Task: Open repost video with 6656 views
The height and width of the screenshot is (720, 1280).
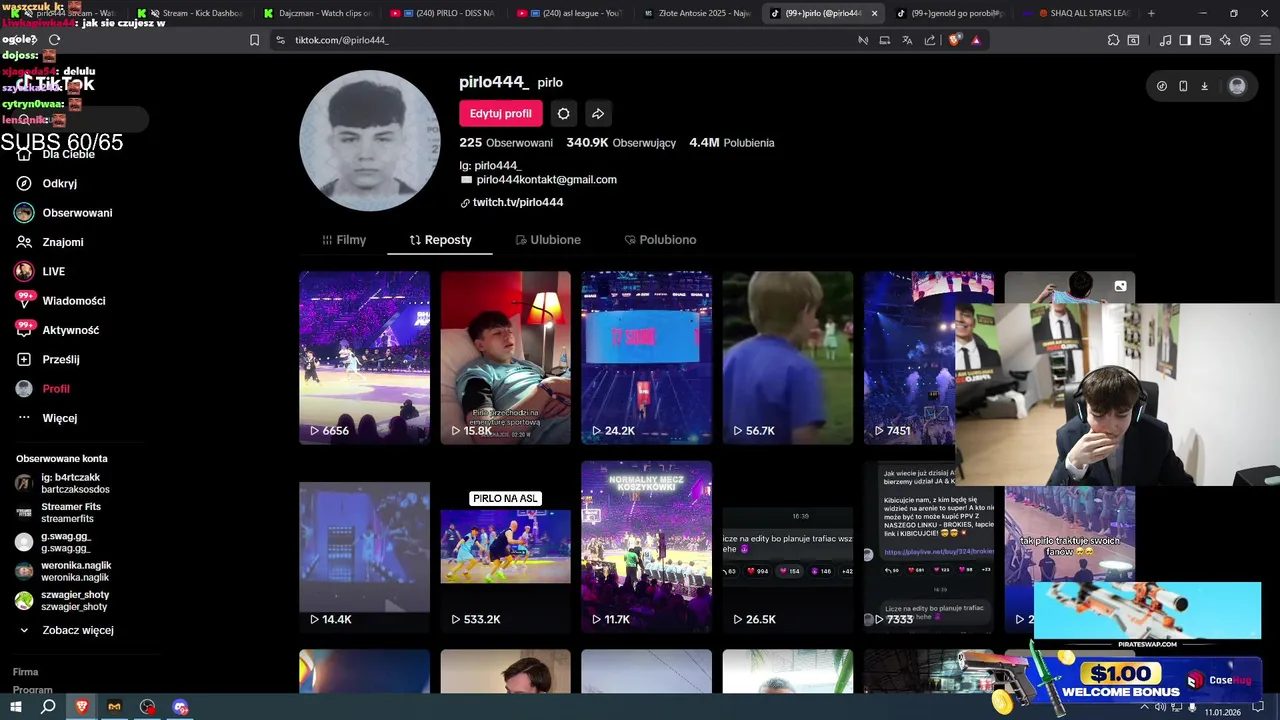Action: (x=364, y=357)
